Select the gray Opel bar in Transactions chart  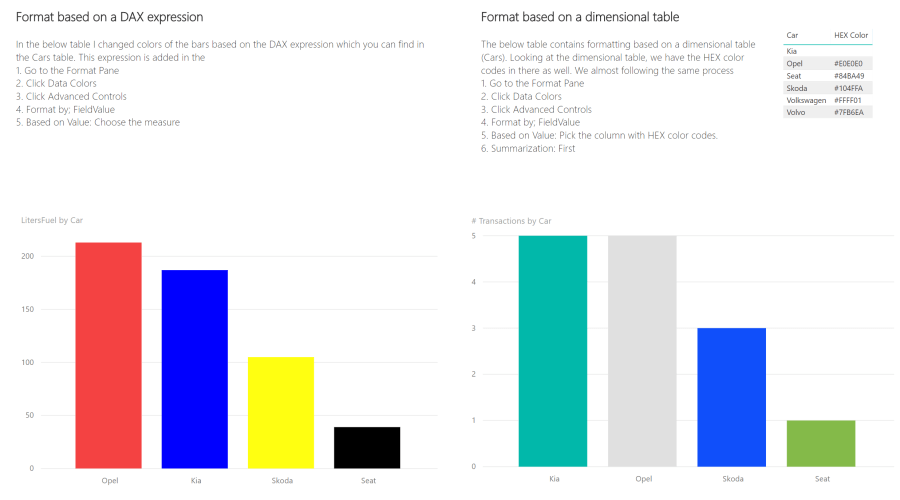click(x=642, y=350)
